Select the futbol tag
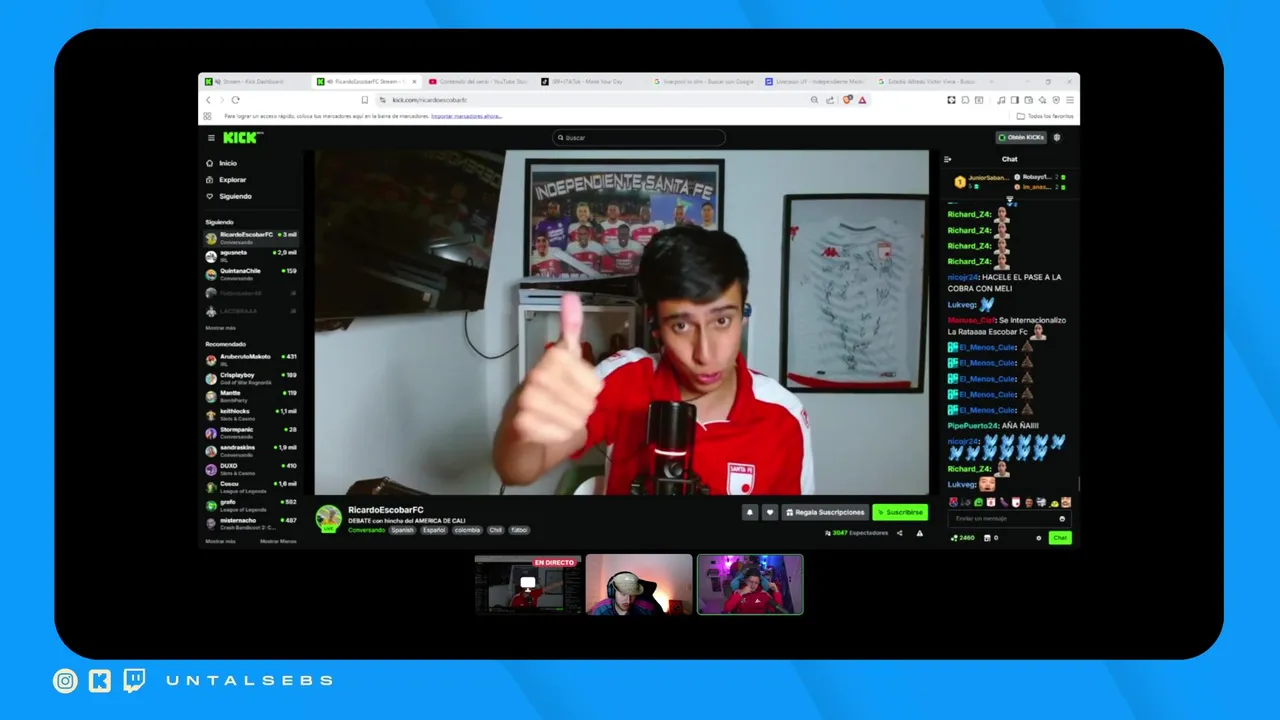This screenshot has width=1280, height=720. coord(520,530)
